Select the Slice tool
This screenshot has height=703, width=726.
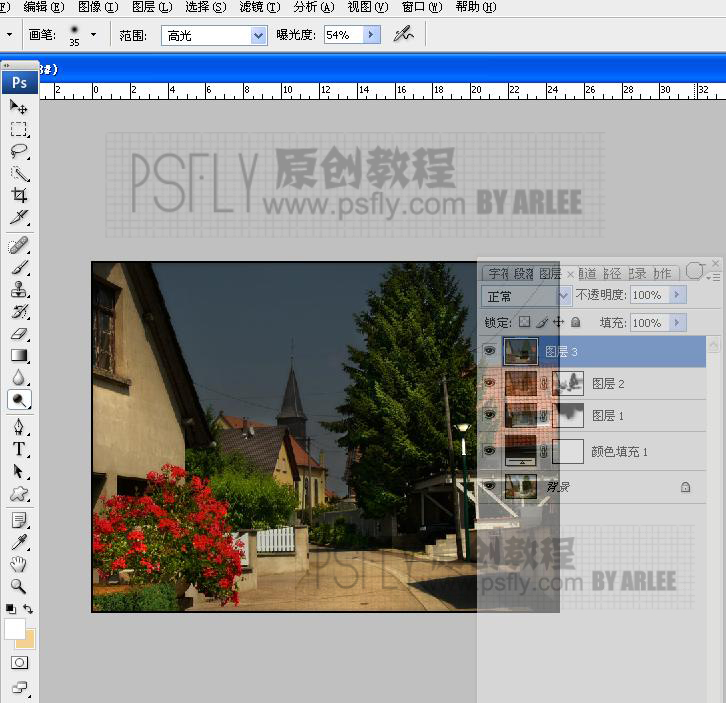pos(19,217)
